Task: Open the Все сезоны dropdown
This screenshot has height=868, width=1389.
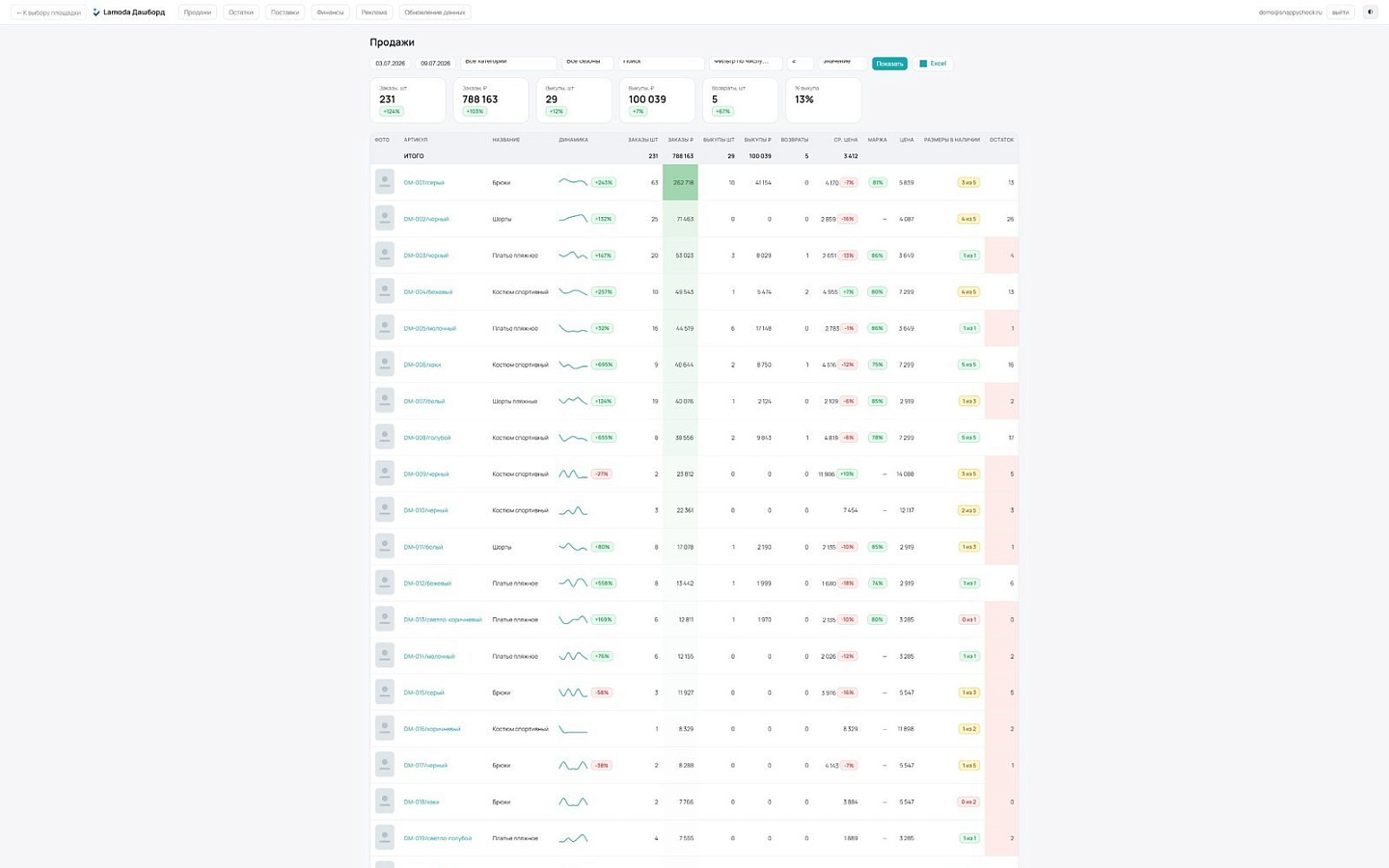Action: point(587,63)
